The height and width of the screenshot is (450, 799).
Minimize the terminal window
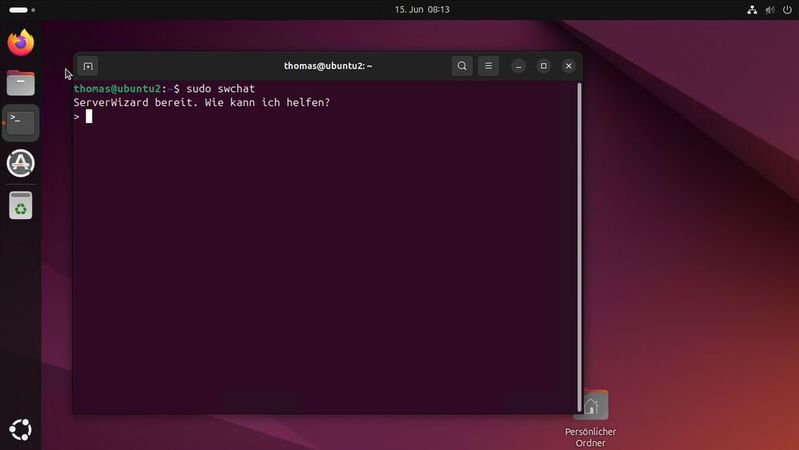click(x=518, y=66)
